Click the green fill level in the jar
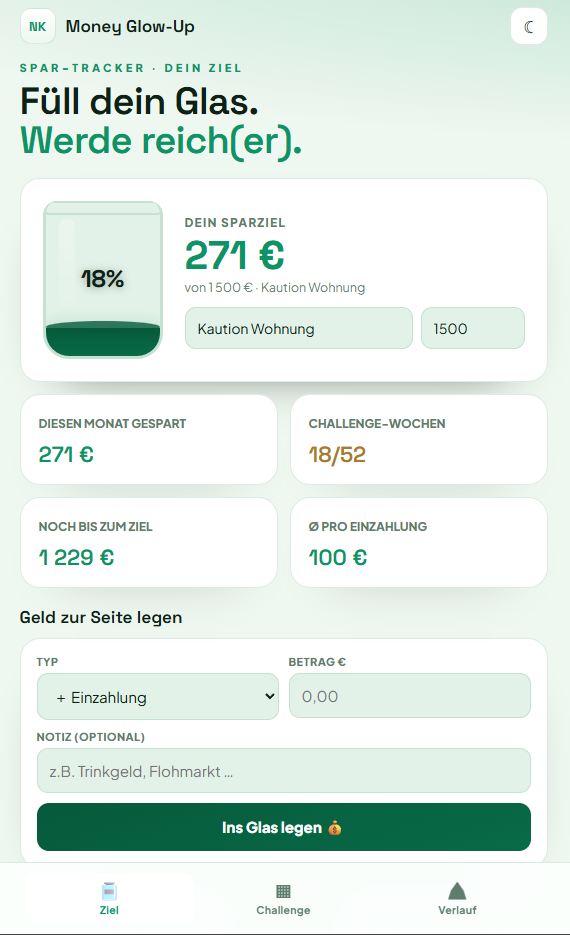This screenshot has width=570, height=935. (103, 339)
